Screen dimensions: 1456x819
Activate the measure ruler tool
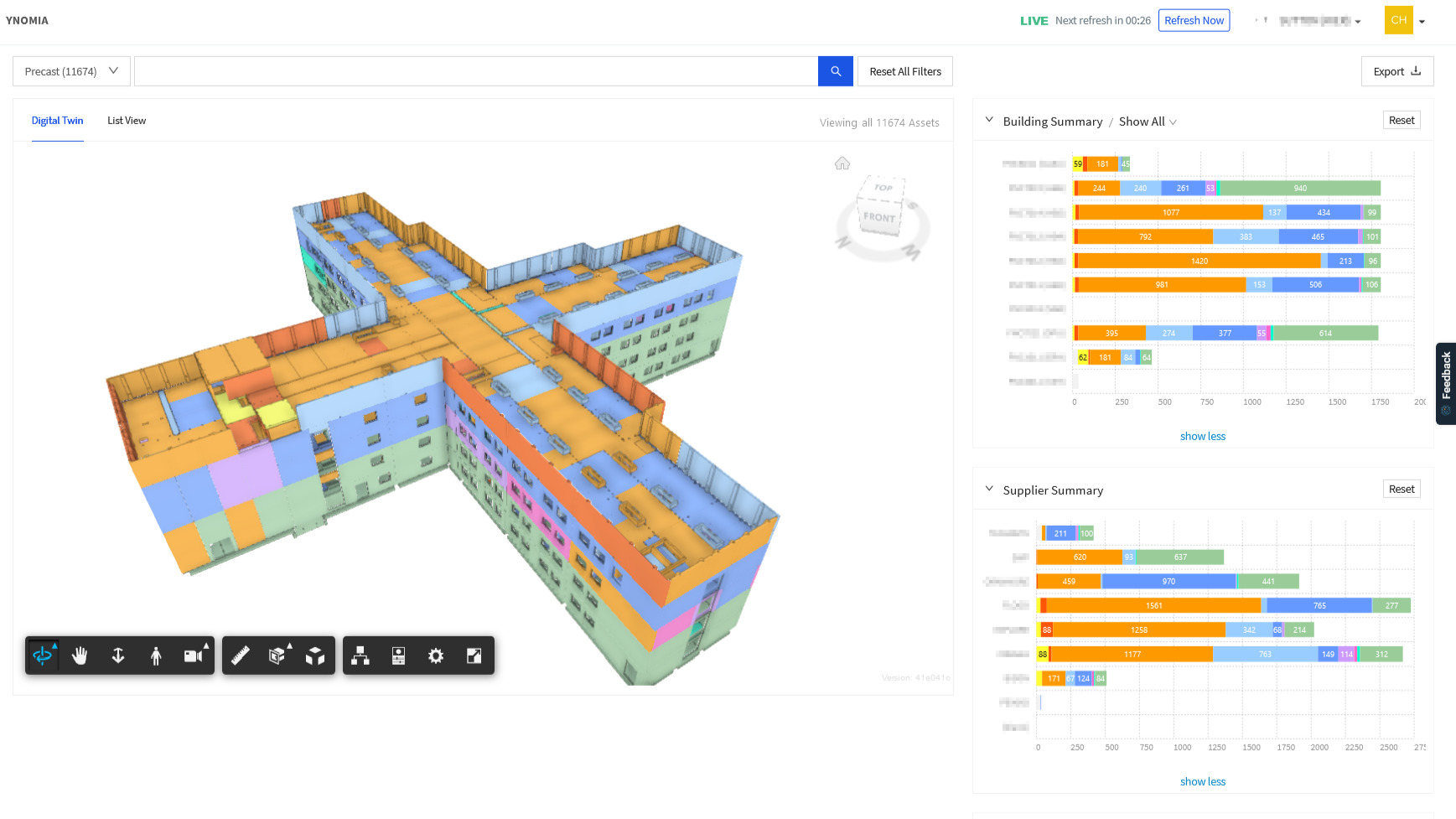(241, 656)
